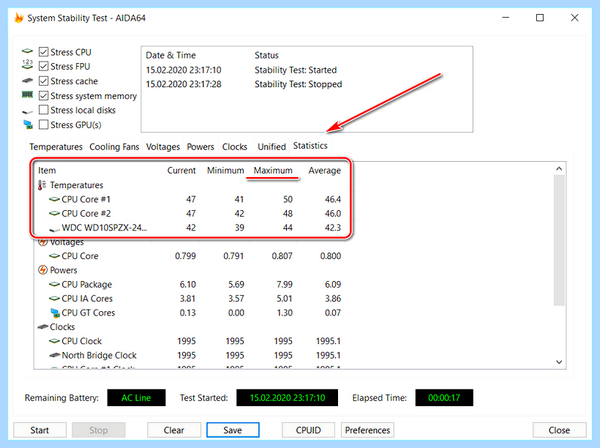Click the Clear button
This screenshot has height=448, width=600.
pyautogui.click(x=174, y=430)
